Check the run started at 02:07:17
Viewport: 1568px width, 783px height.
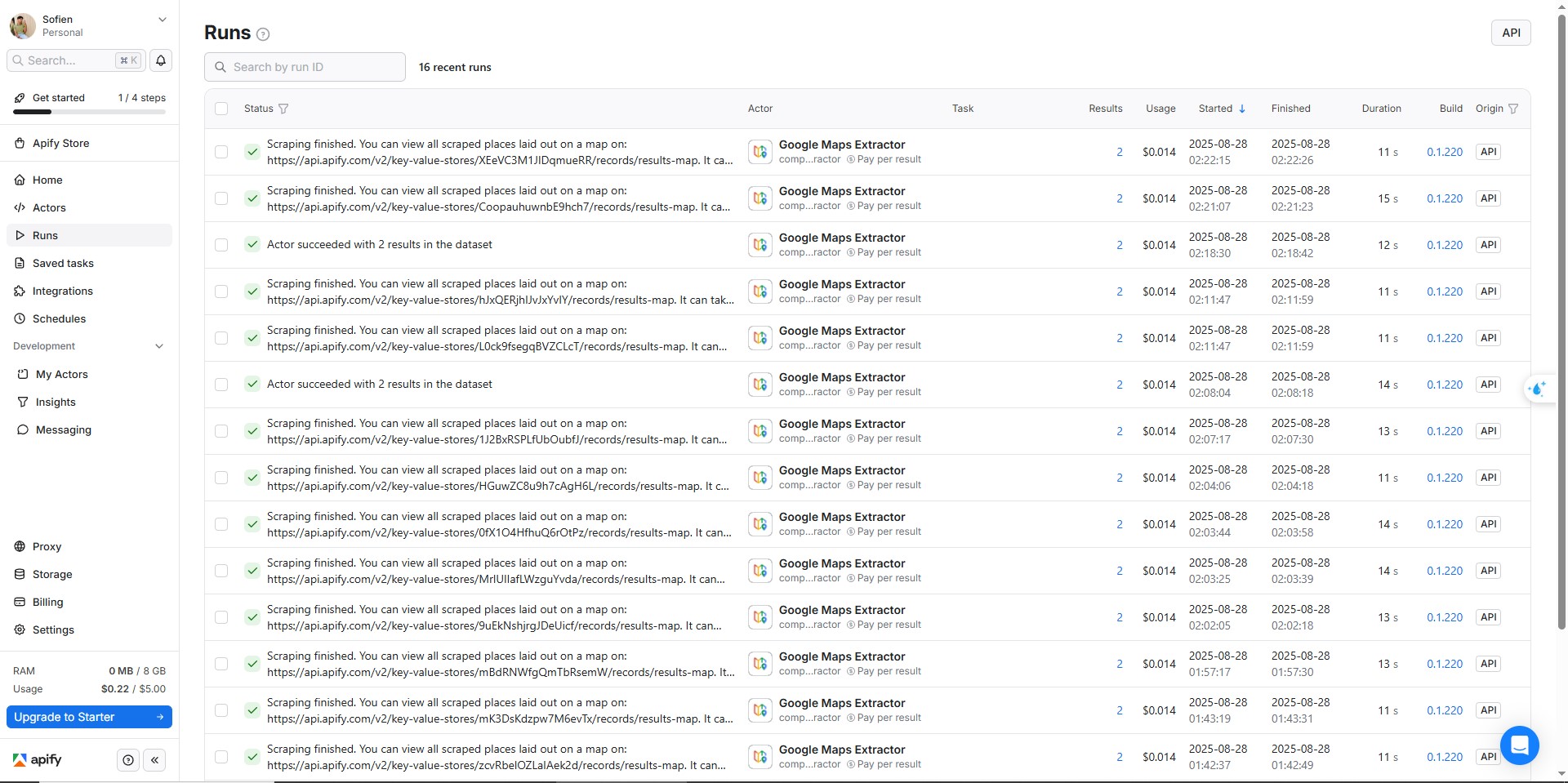pyautogui.click(x=221, y=431)
